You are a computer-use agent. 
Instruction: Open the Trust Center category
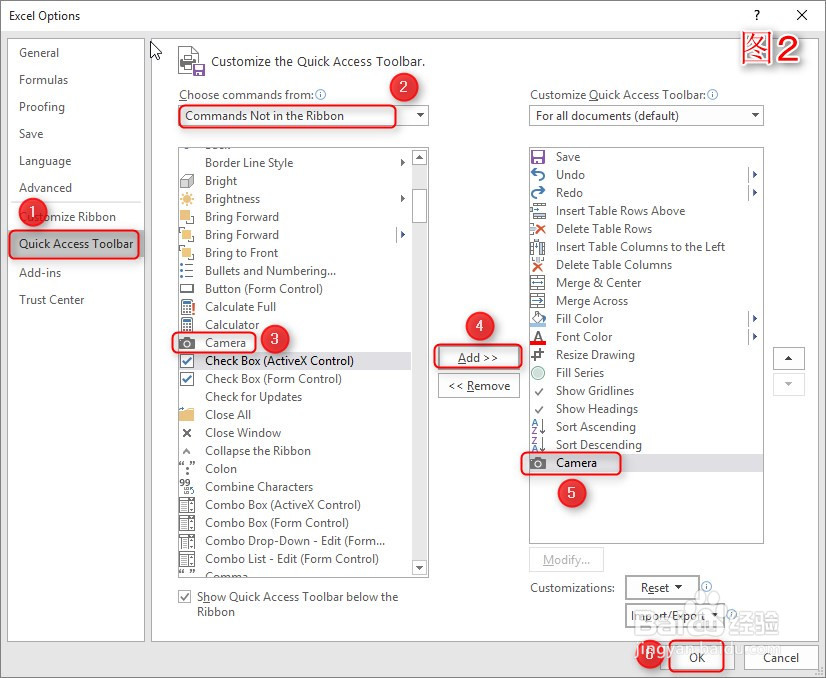[x=52, y=300]
